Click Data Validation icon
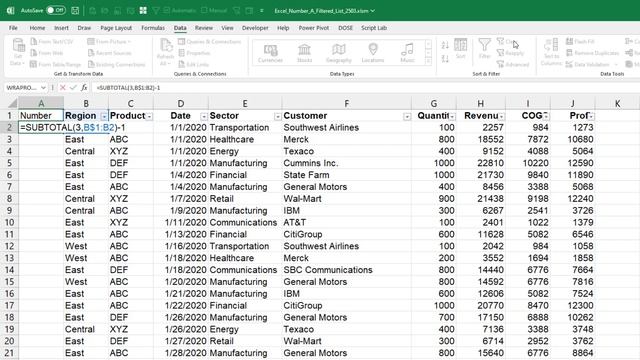The image size is (640, 360). [x=569, y=64]
